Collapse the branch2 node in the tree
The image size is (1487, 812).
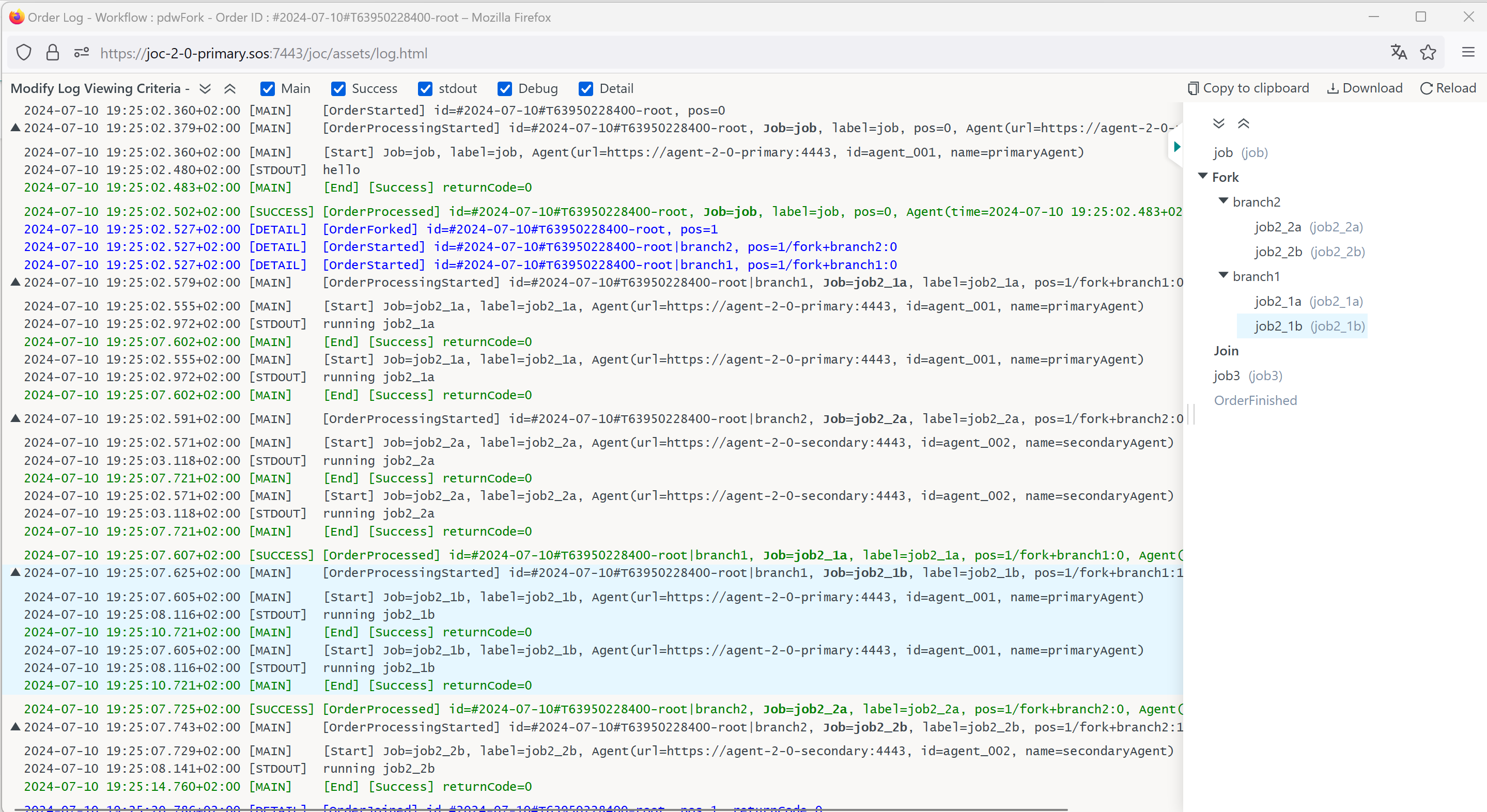[1223, 201]
